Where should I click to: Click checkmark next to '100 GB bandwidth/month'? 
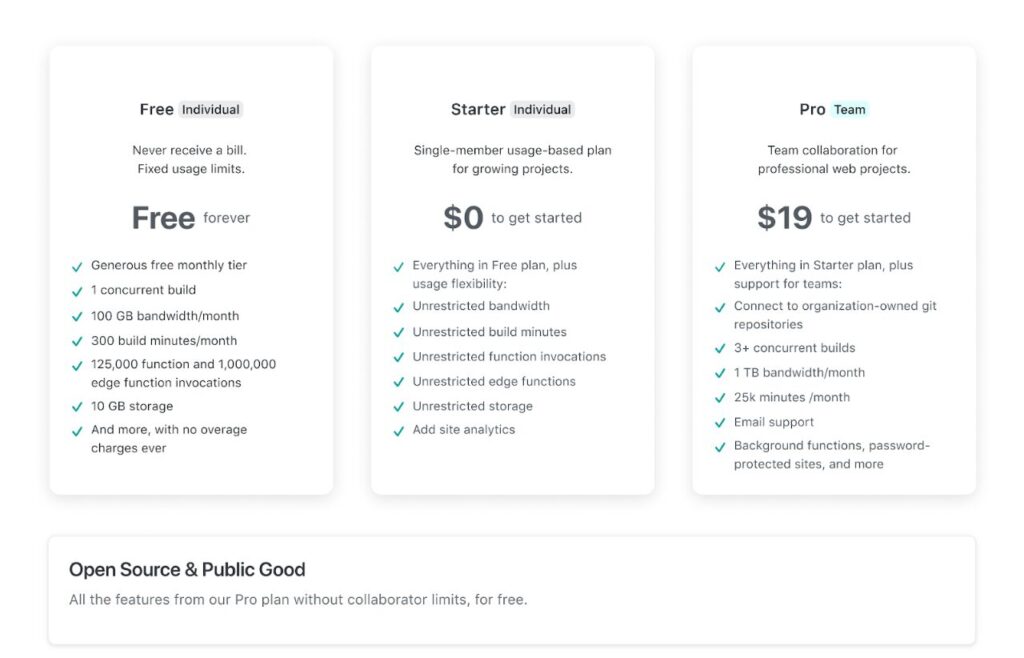(x=77, y=317)
